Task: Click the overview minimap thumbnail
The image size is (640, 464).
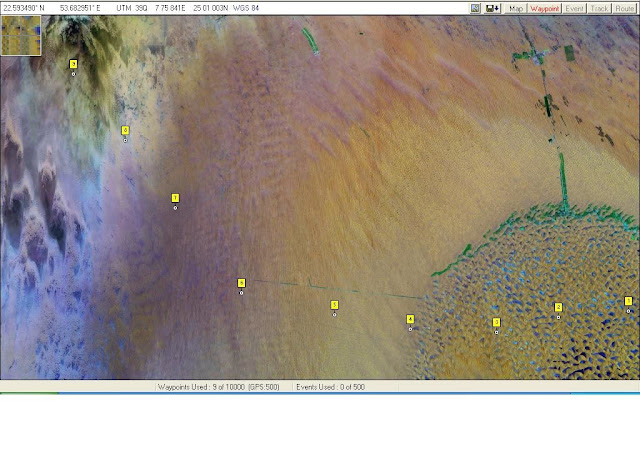Action: [x=21, y=36]
